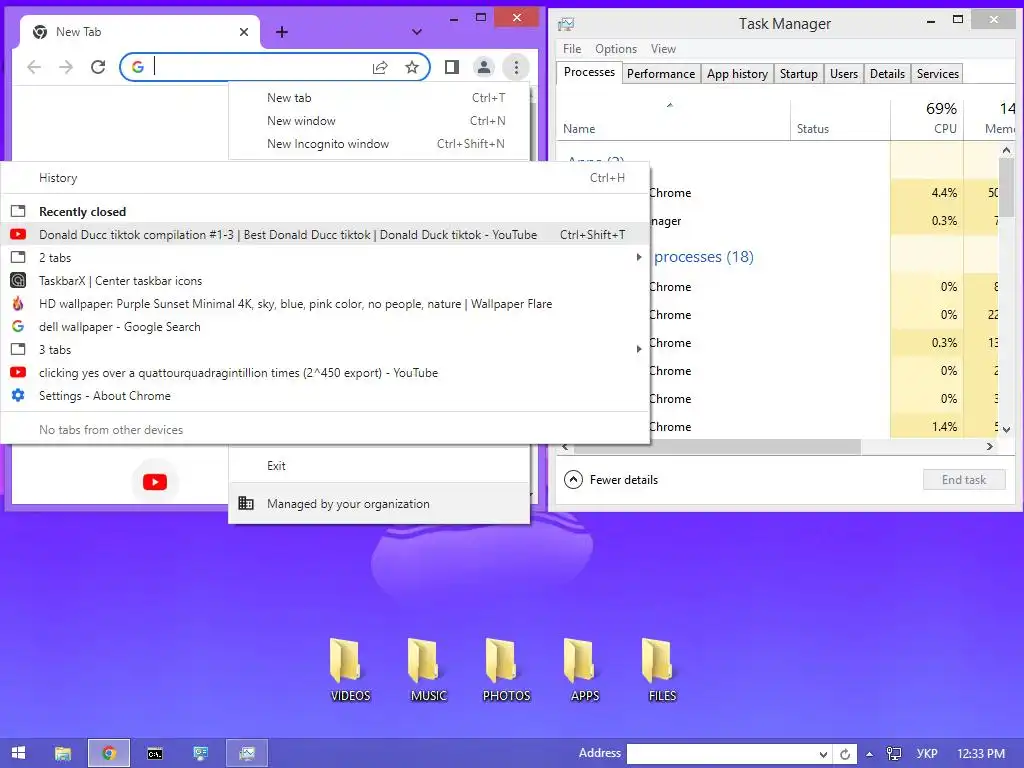Click the Chrome reload page icon

pyautogui.click(x=98, y=67)
